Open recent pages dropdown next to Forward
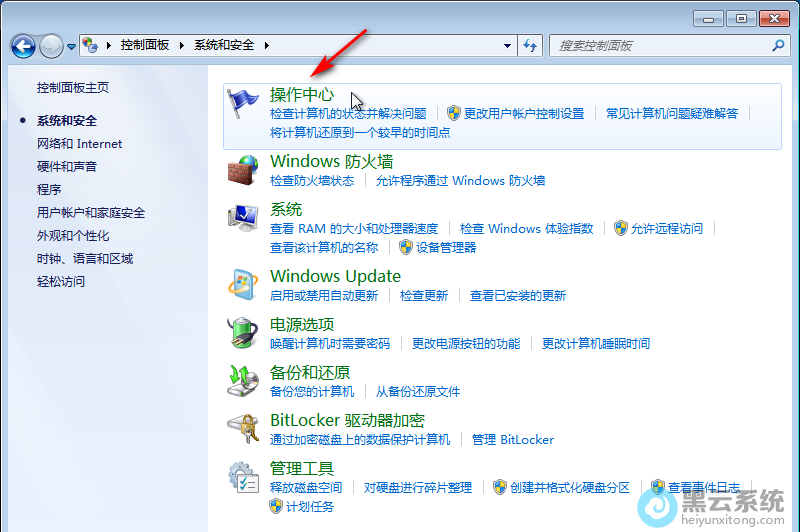Image resolution: width=800 pixels, height=532 pixels. click(x=71, y=47)
